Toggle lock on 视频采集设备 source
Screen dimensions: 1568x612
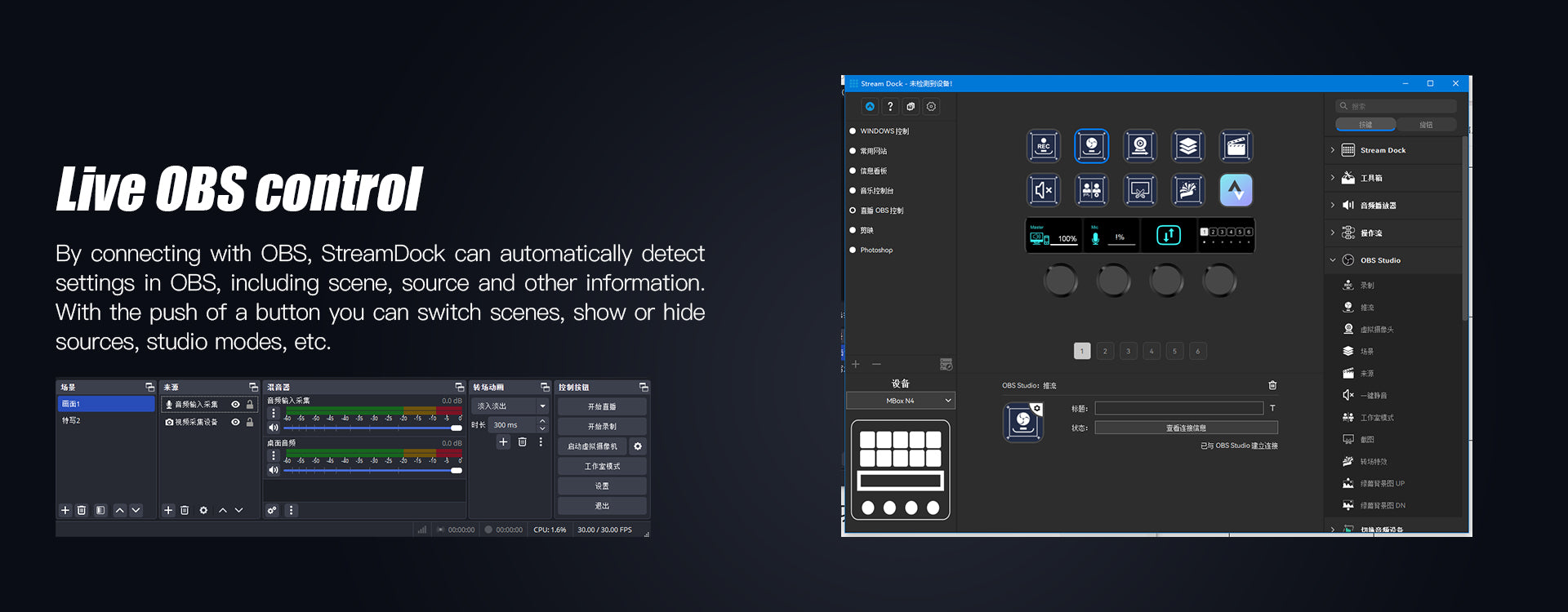pyautogui.click(x=250, y=423)
